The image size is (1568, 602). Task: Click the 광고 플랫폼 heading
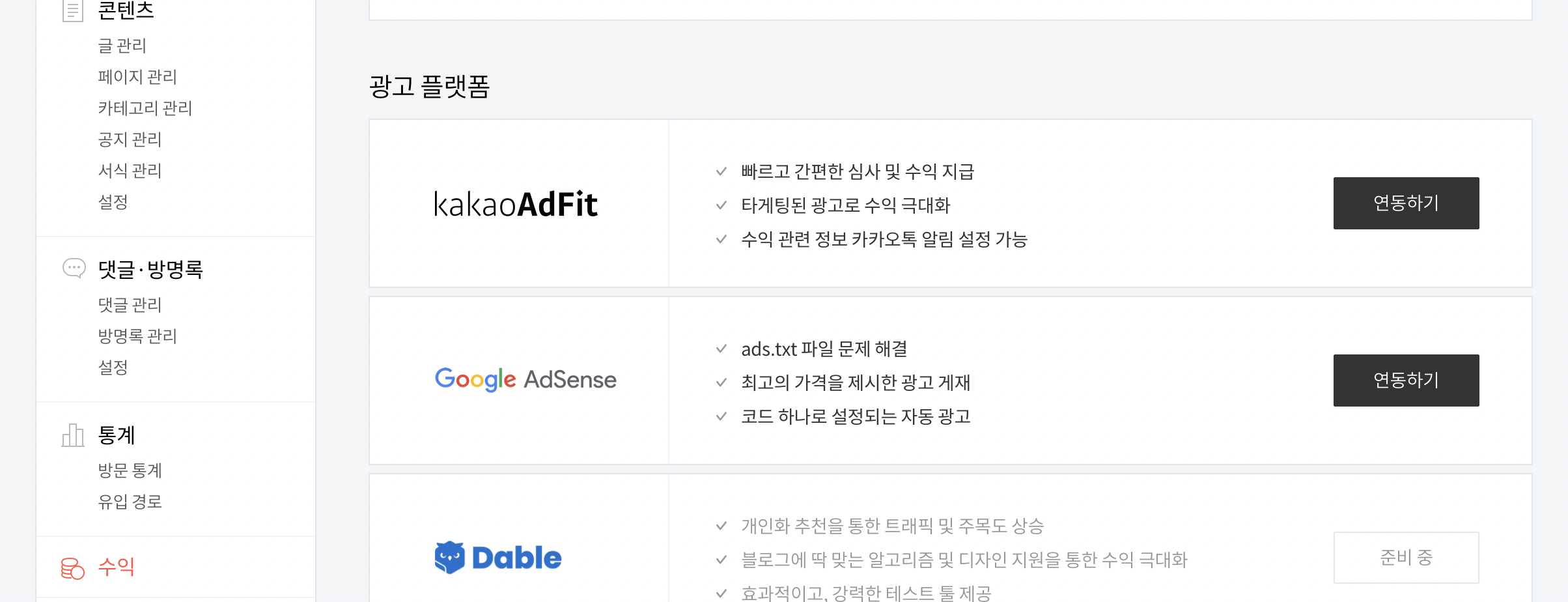point(429,86)
